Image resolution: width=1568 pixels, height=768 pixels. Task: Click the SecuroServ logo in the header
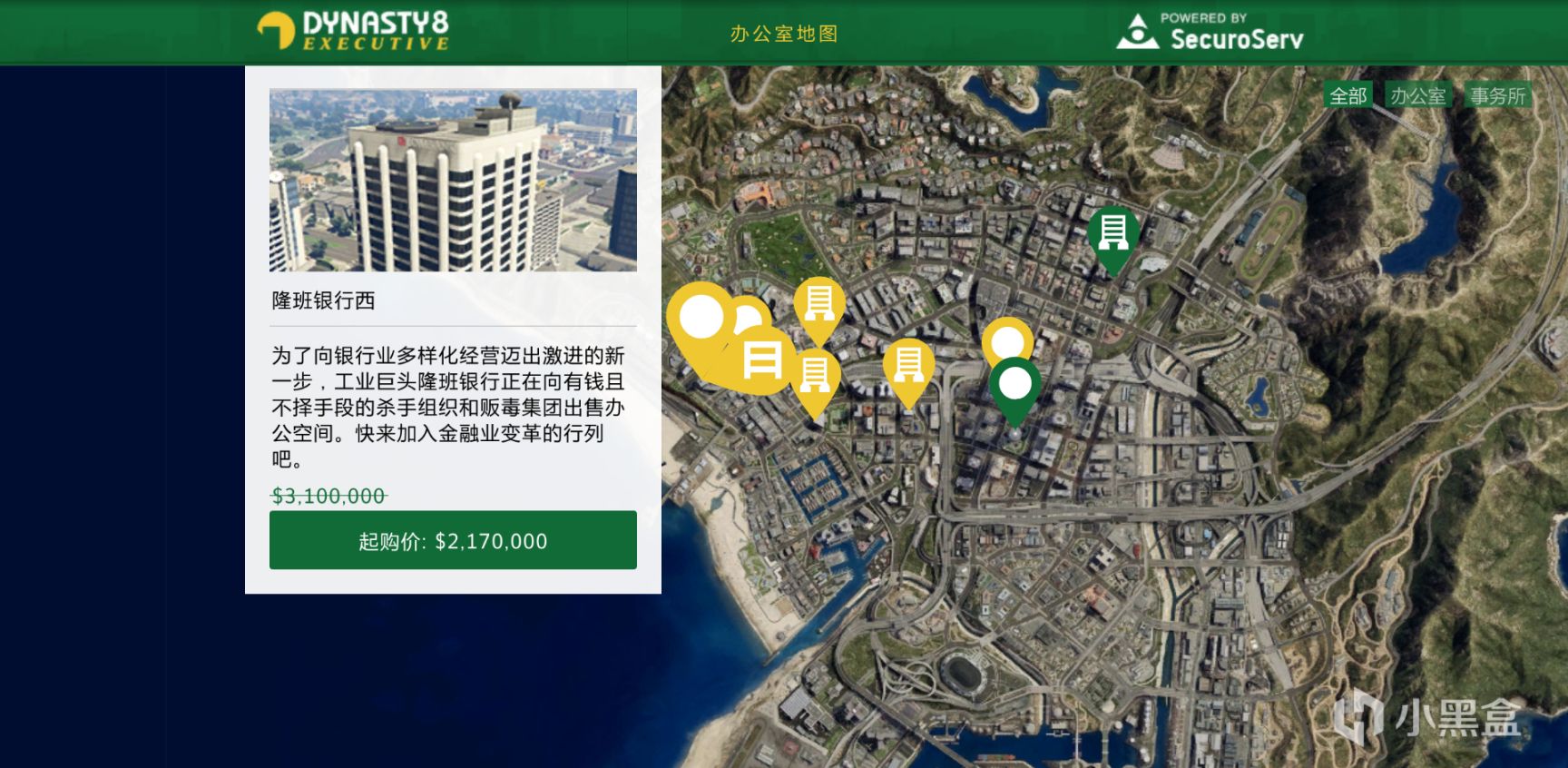coord(1210,32)
